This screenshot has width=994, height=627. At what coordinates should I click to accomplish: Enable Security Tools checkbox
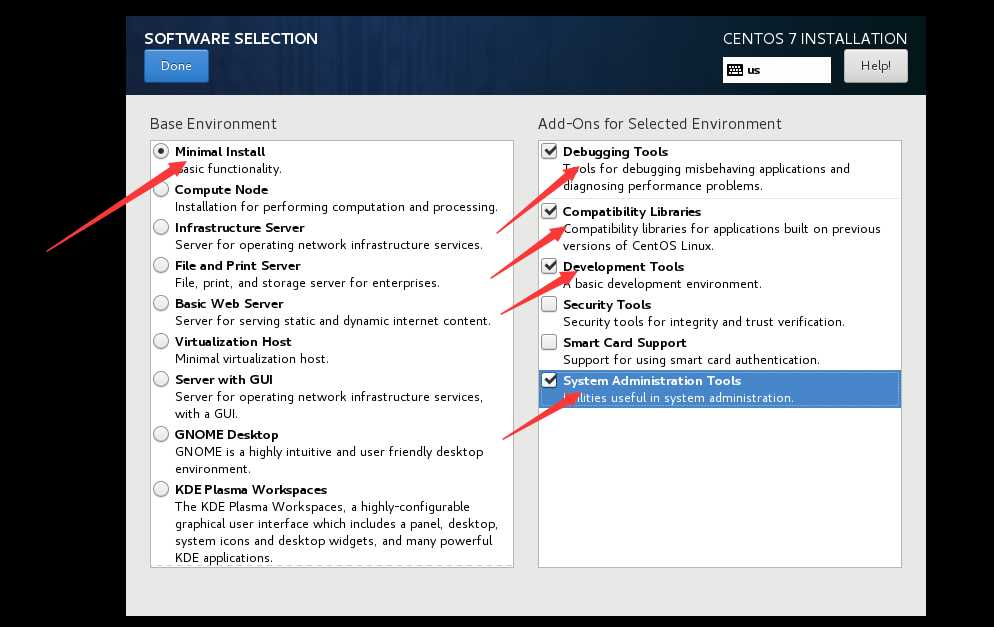tap(549, 304)
